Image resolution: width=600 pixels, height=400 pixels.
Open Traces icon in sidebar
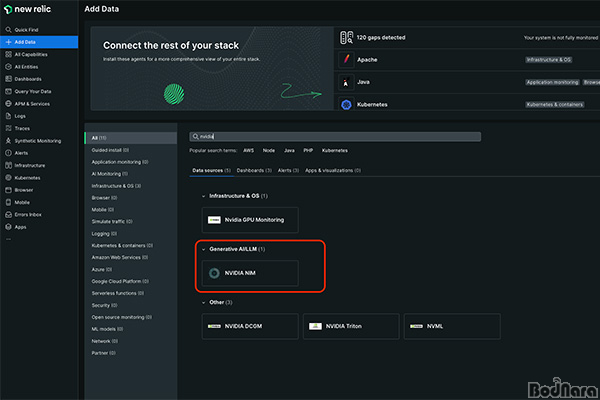point(8,128)
